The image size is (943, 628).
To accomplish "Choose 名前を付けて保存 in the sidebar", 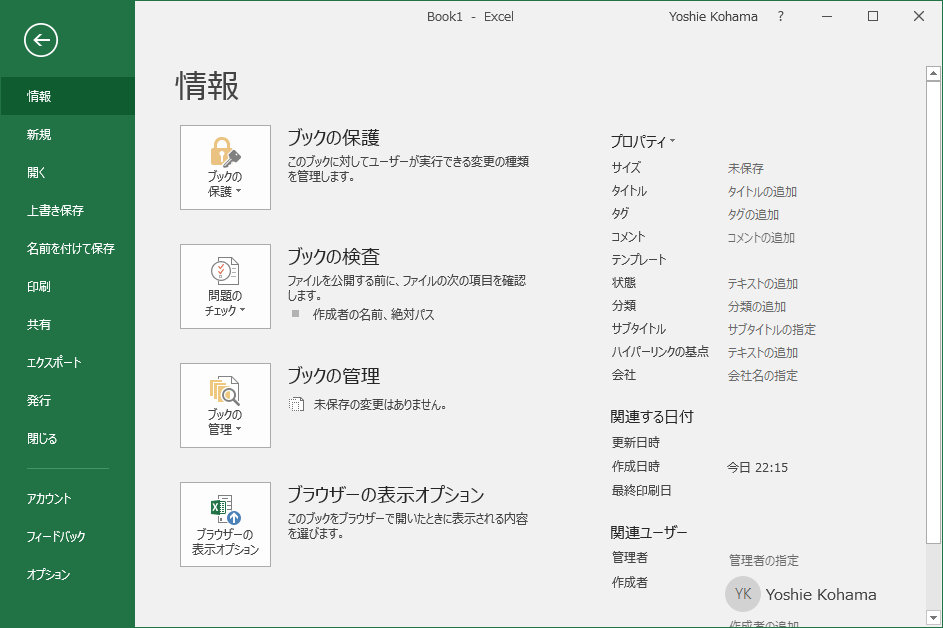I will [x=67, y=248].
